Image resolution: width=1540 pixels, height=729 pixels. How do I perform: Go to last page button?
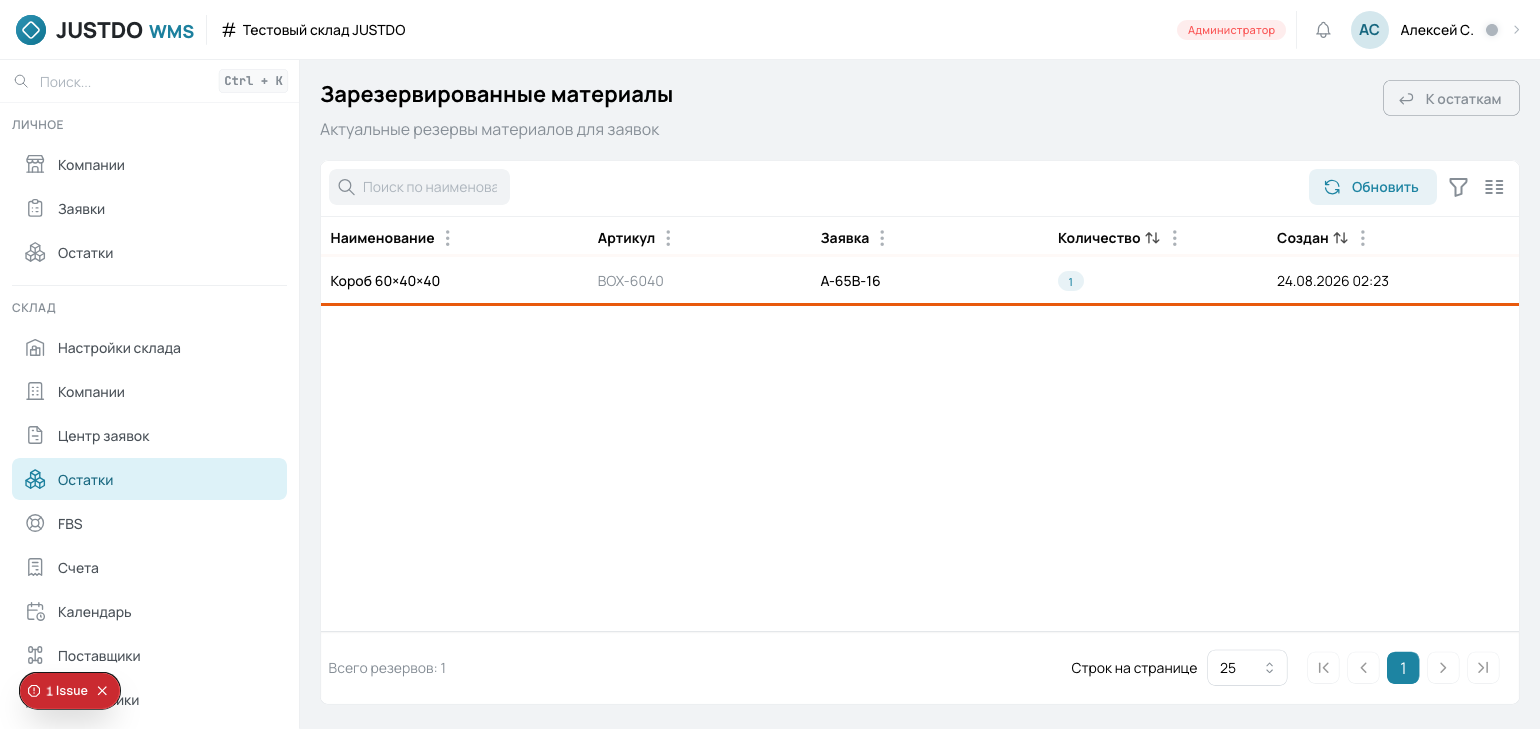coord(1483,668)
